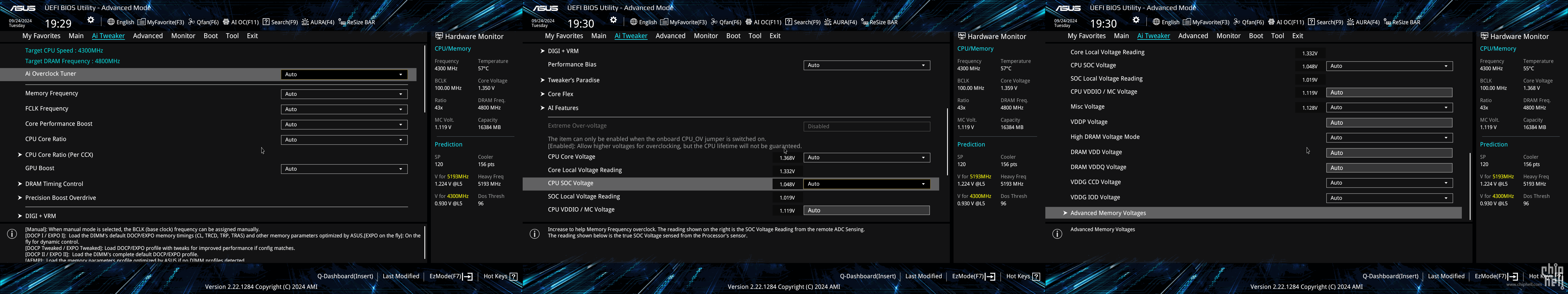Switch to EzMode(F7) in left screen
This screenshot has height=294, width=1568.
tap(451, 276)
